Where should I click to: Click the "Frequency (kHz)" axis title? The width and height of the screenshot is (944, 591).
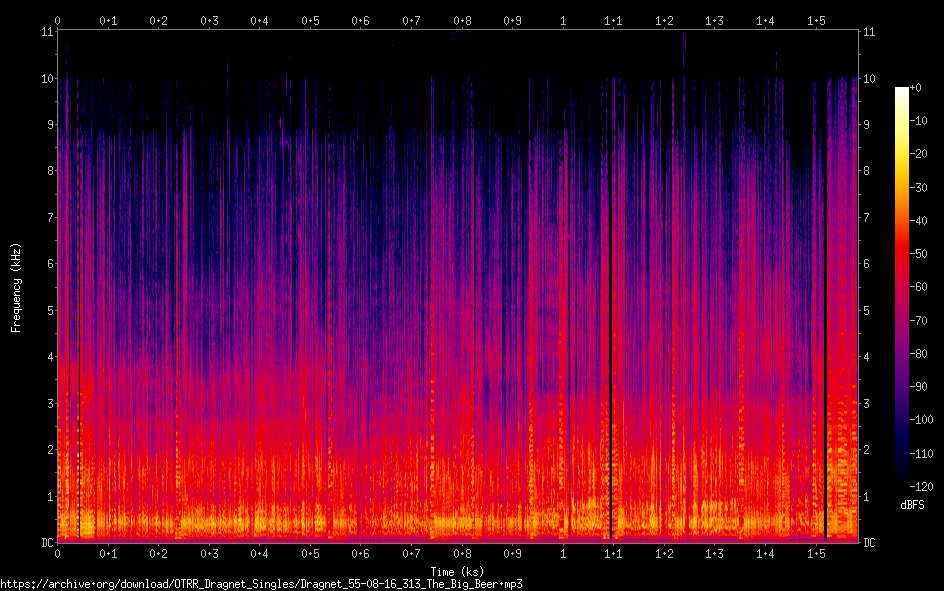[16, 287]
